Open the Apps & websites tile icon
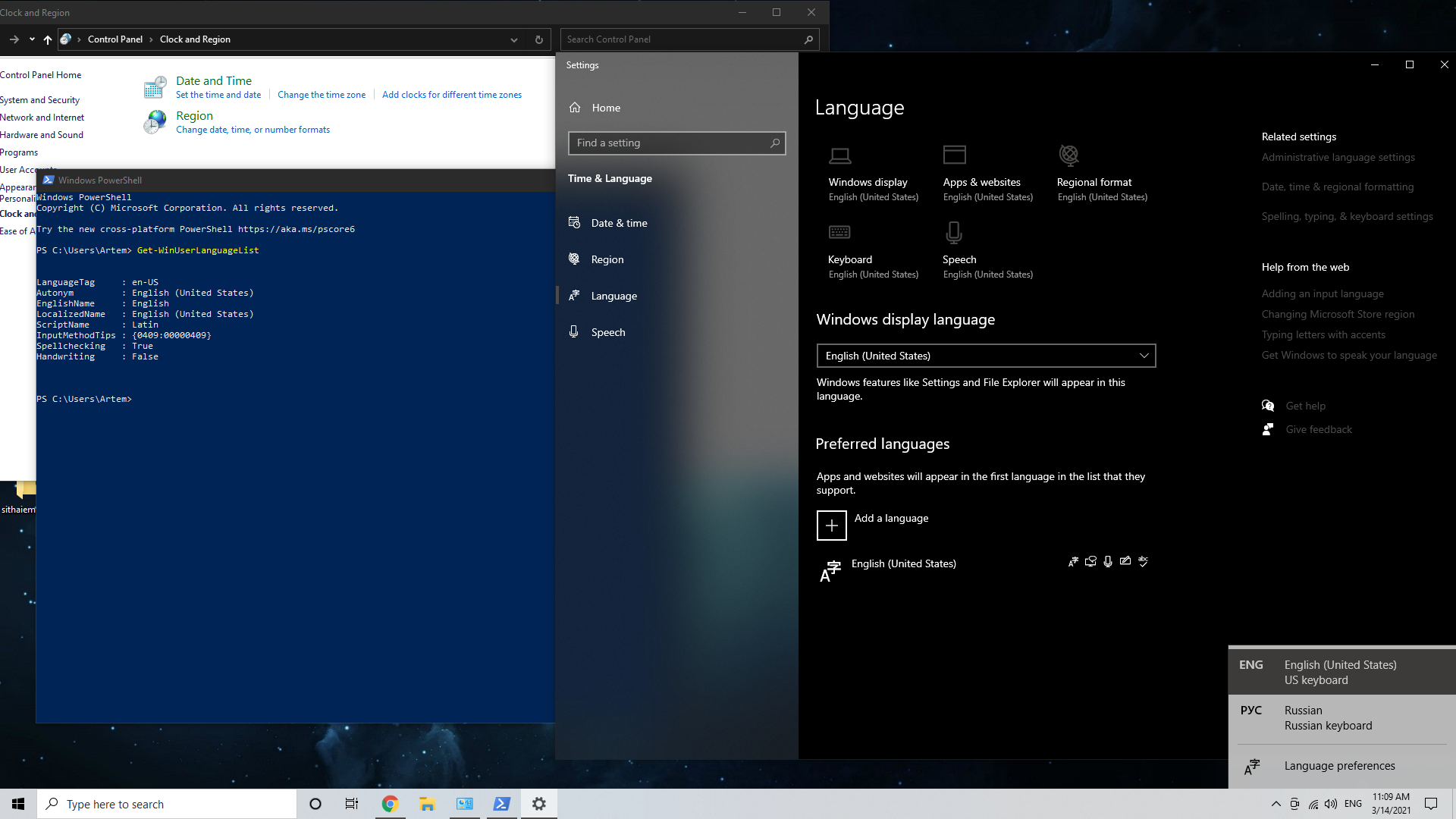1456x819 pixels. pos(954,155)
